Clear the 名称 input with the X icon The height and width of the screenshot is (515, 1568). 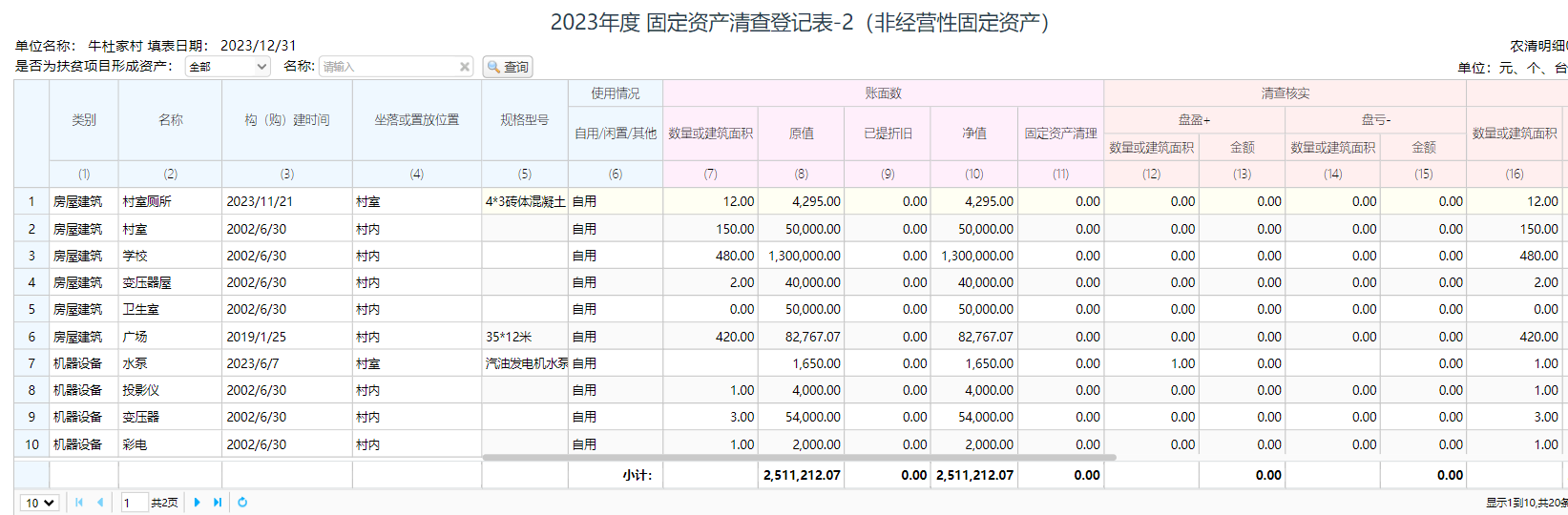click(465, 67)
